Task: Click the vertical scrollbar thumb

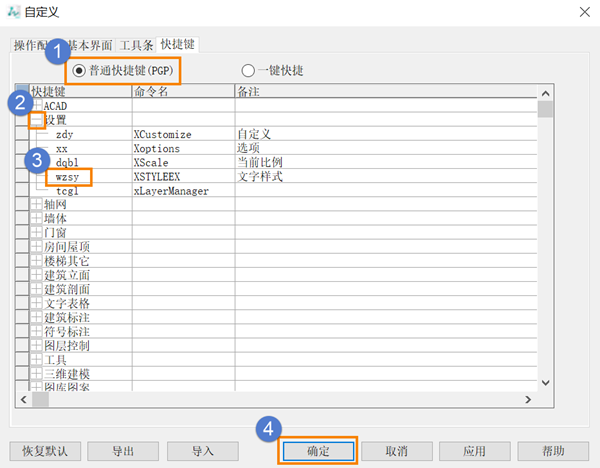Action: 546,109
